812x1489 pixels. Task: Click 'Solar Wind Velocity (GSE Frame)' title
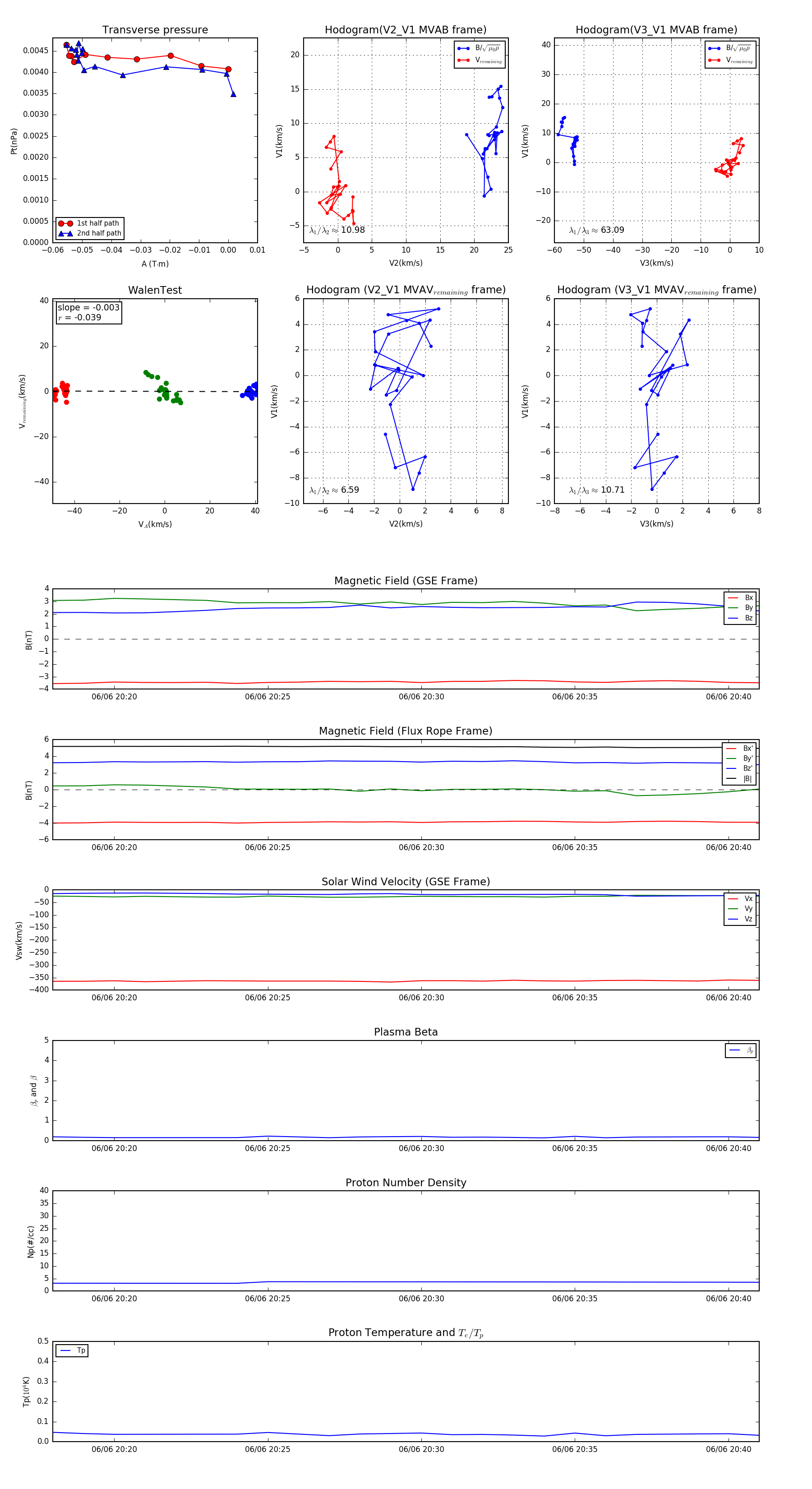click(406, 882)
